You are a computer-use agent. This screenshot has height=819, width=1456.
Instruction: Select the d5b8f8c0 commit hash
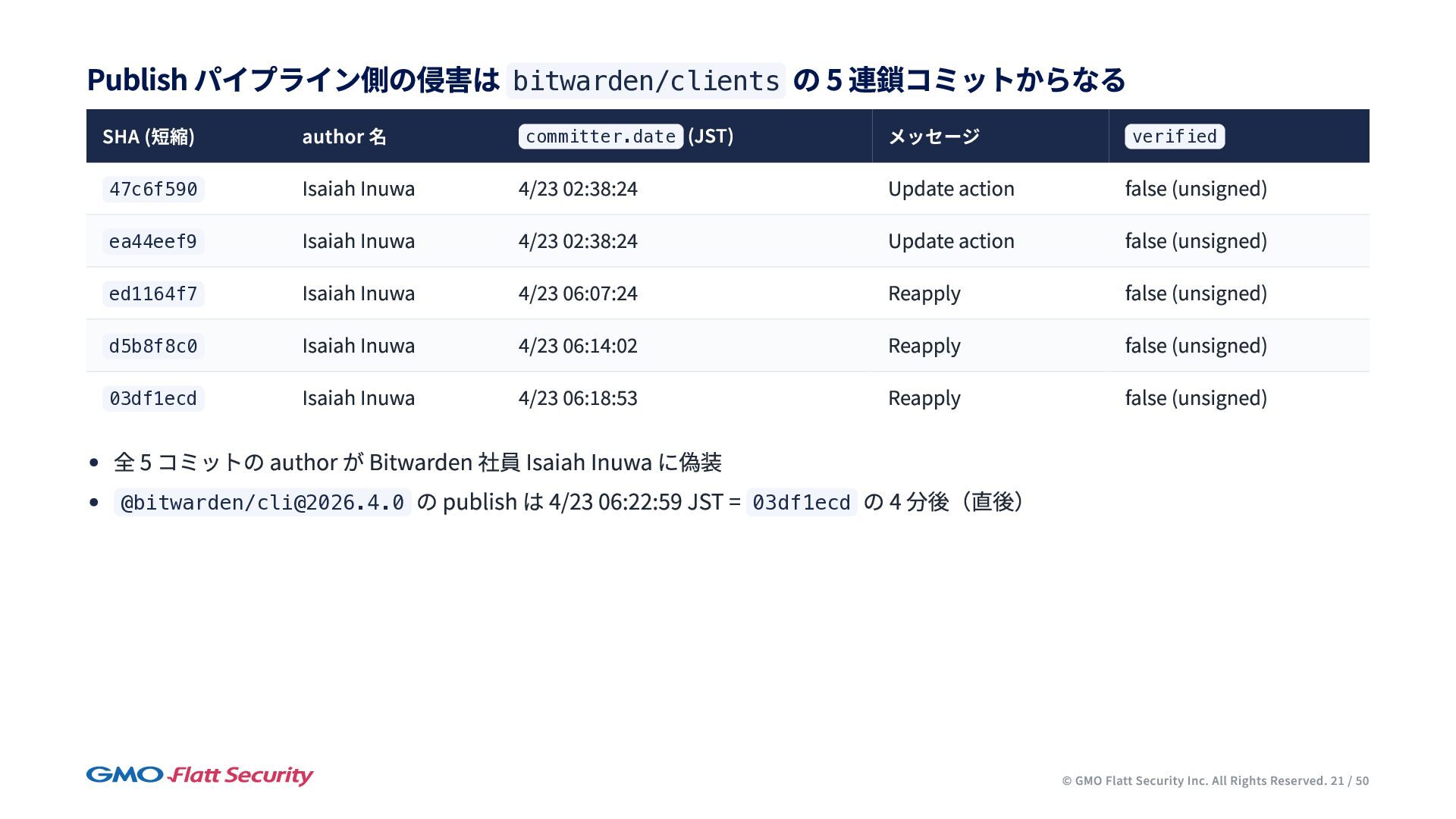[153, 346]
